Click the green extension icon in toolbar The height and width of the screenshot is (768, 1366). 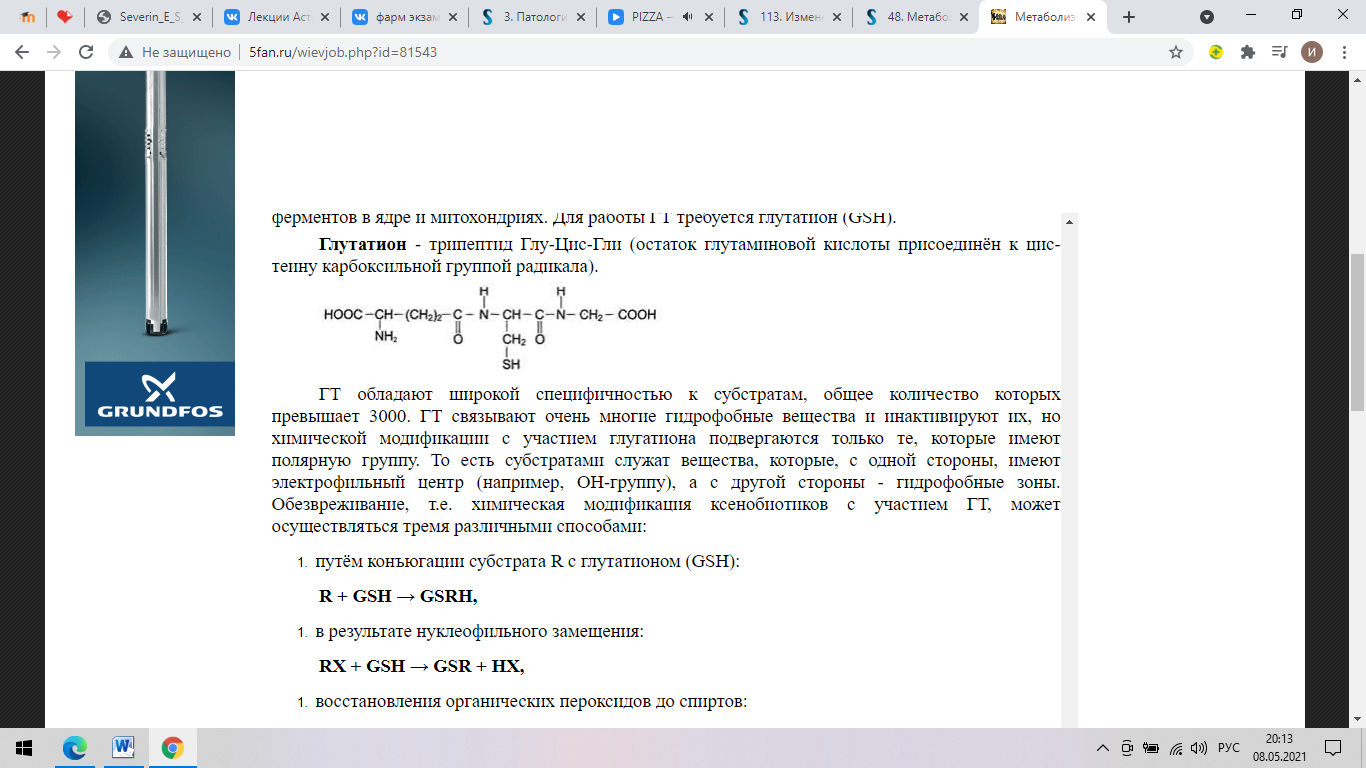tap(1216, 52)
